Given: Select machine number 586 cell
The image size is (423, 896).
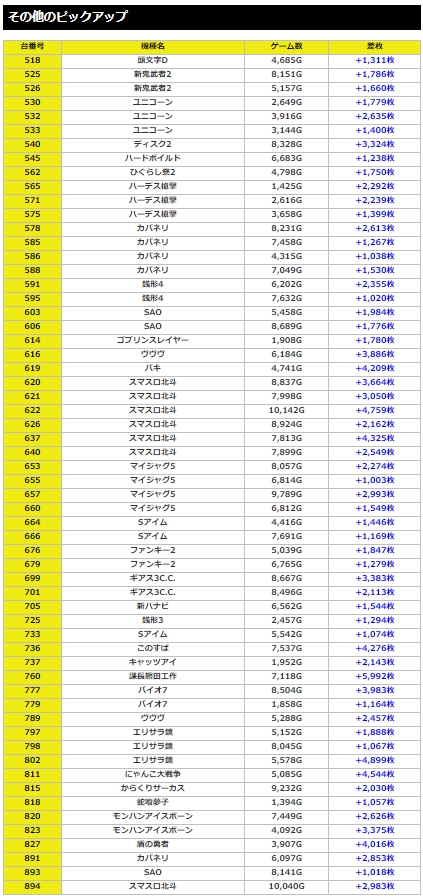Looking at the screenshot, I should click(x=33, y=256).
